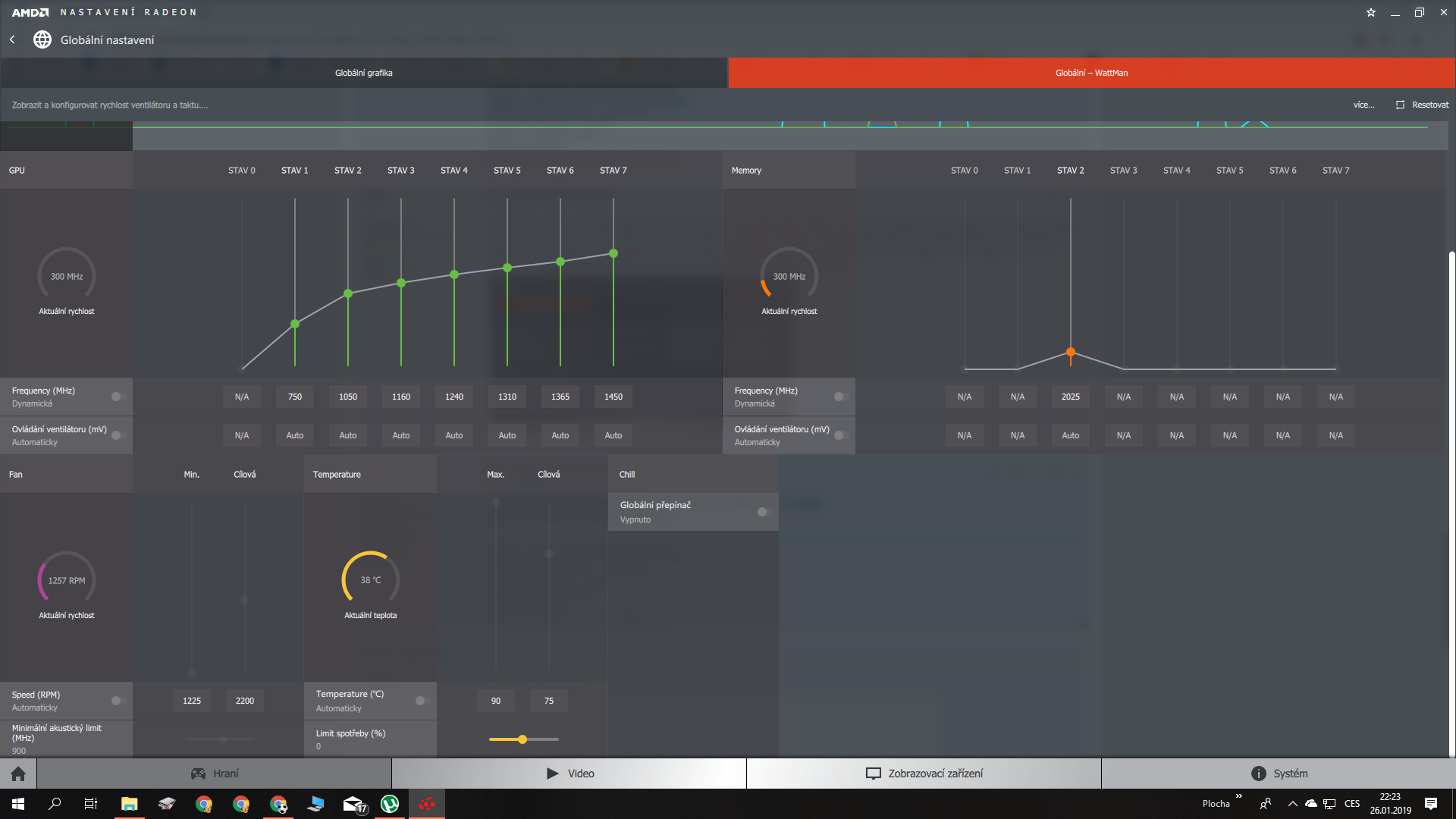Open the File Explorer taskbar icon
The image size is (1456, 819).
pos(129,804)
